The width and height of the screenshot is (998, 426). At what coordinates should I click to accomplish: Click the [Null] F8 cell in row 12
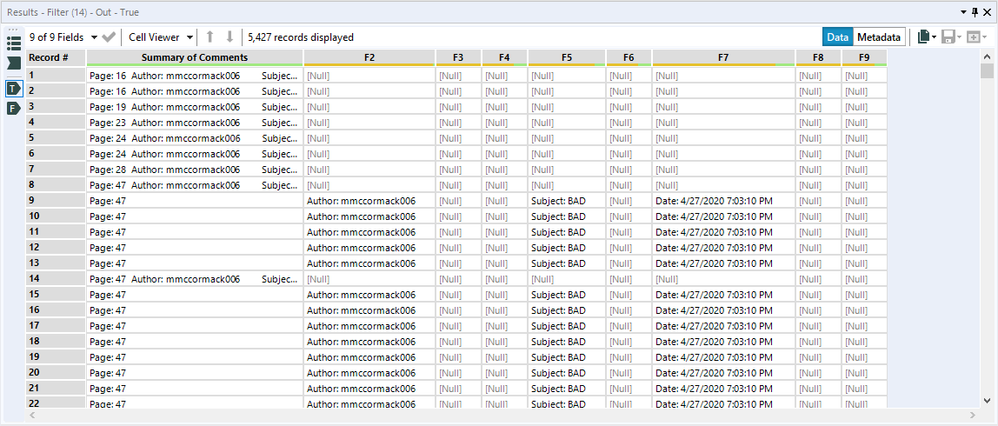pos(819,248)
